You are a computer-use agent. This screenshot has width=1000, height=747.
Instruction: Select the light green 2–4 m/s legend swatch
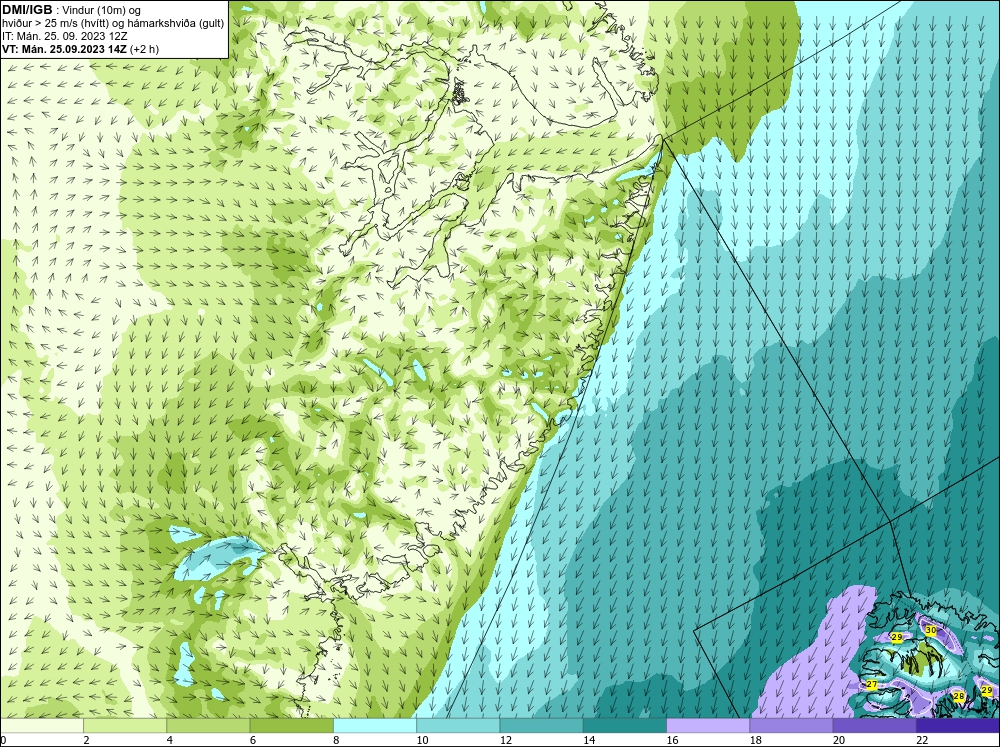click(125, 726)
